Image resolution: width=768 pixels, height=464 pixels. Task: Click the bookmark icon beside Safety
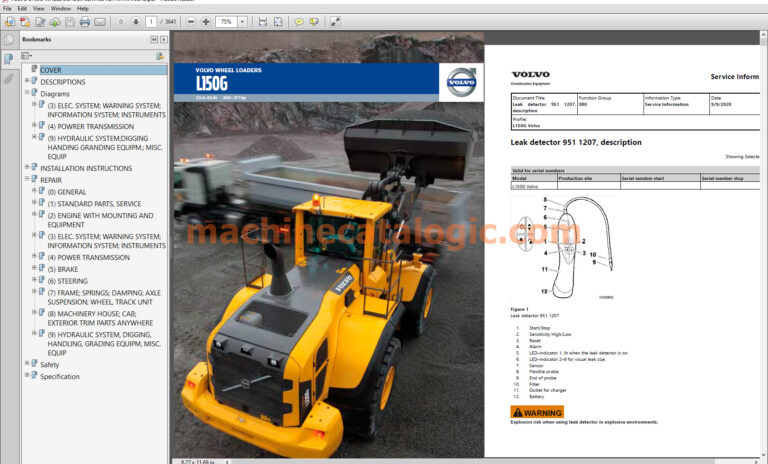34,364
